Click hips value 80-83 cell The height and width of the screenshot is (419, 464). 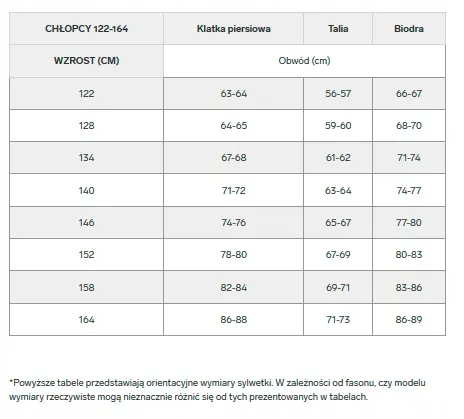click(x=409, y=255)
